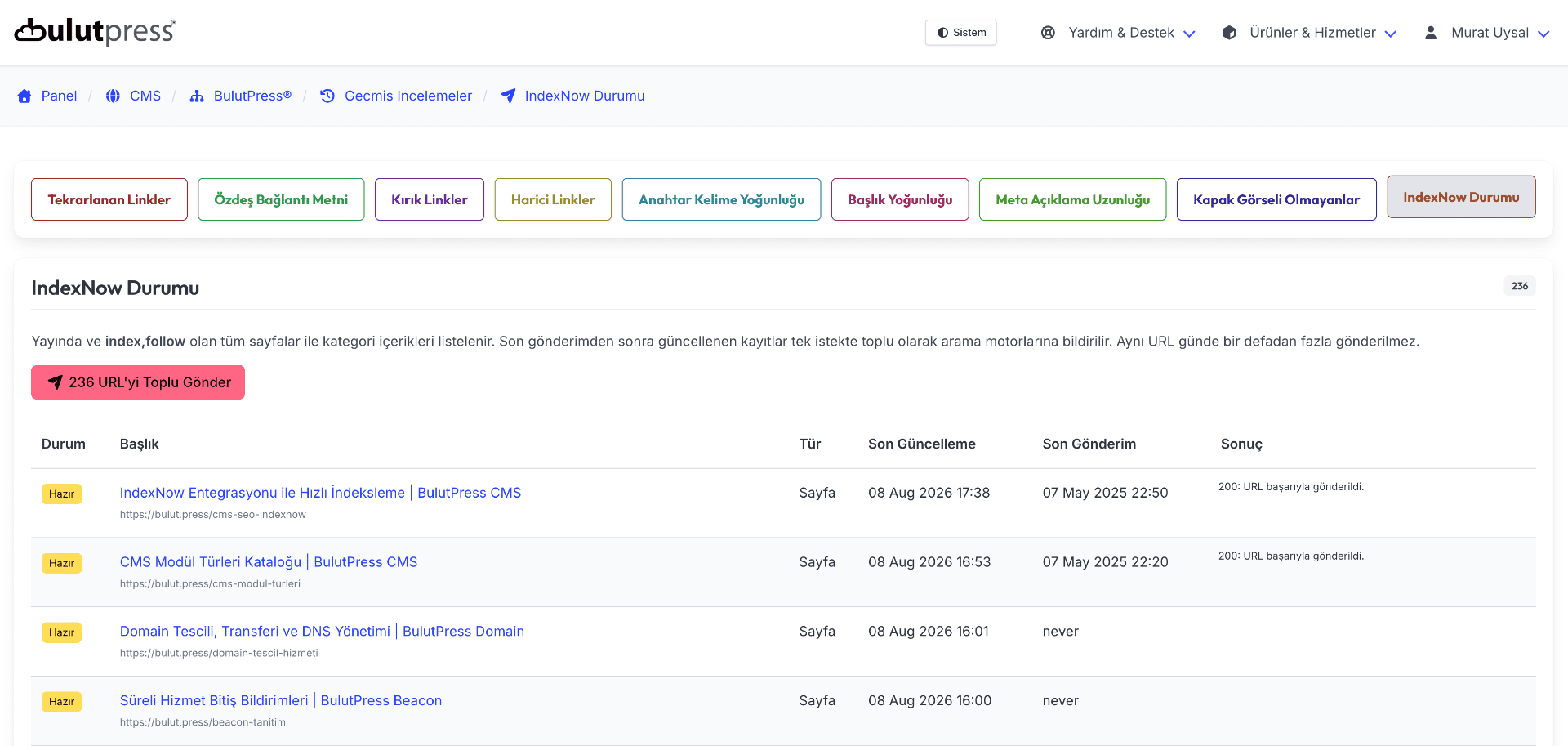Viewport: 1568px width, 746px height.
Task: Click the cube icon beside Ürünler & Hizmetler
Action: tap(1229, 33)
